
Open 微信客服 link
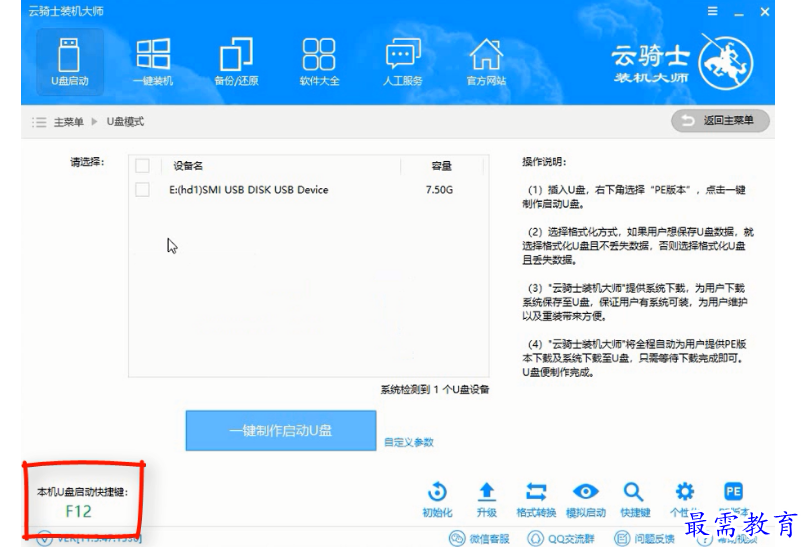click(x=479, y=539)
